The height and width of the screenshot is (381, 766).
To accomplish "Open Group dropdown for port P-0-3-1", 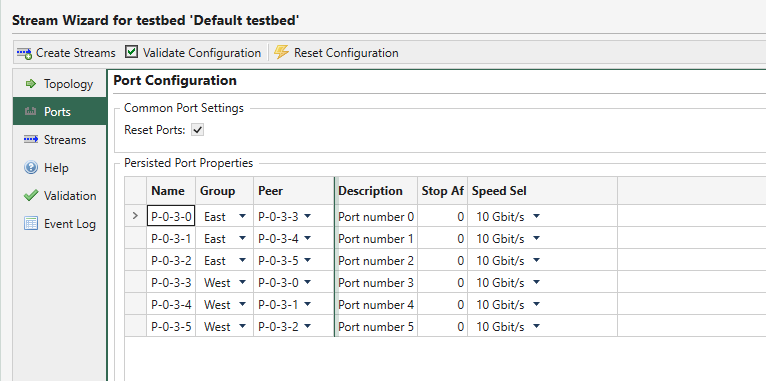I will tap(242, 238).
